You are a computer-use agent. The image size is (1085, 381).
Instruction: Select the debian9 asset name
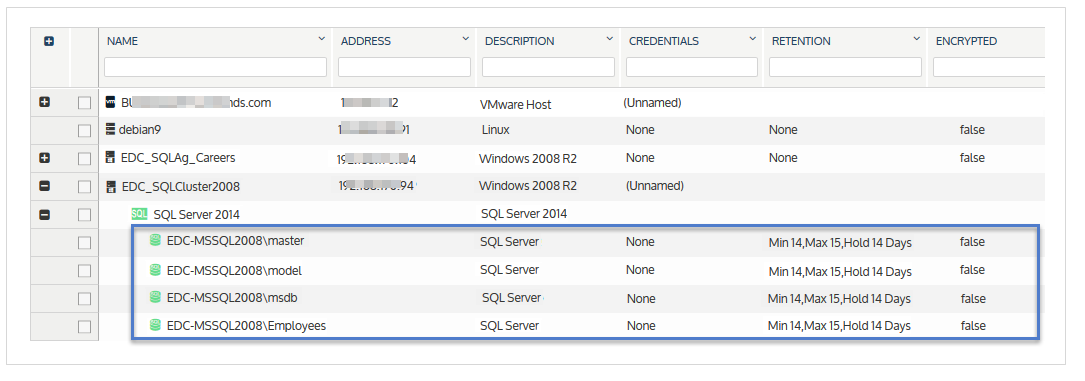tap(140, 129)
